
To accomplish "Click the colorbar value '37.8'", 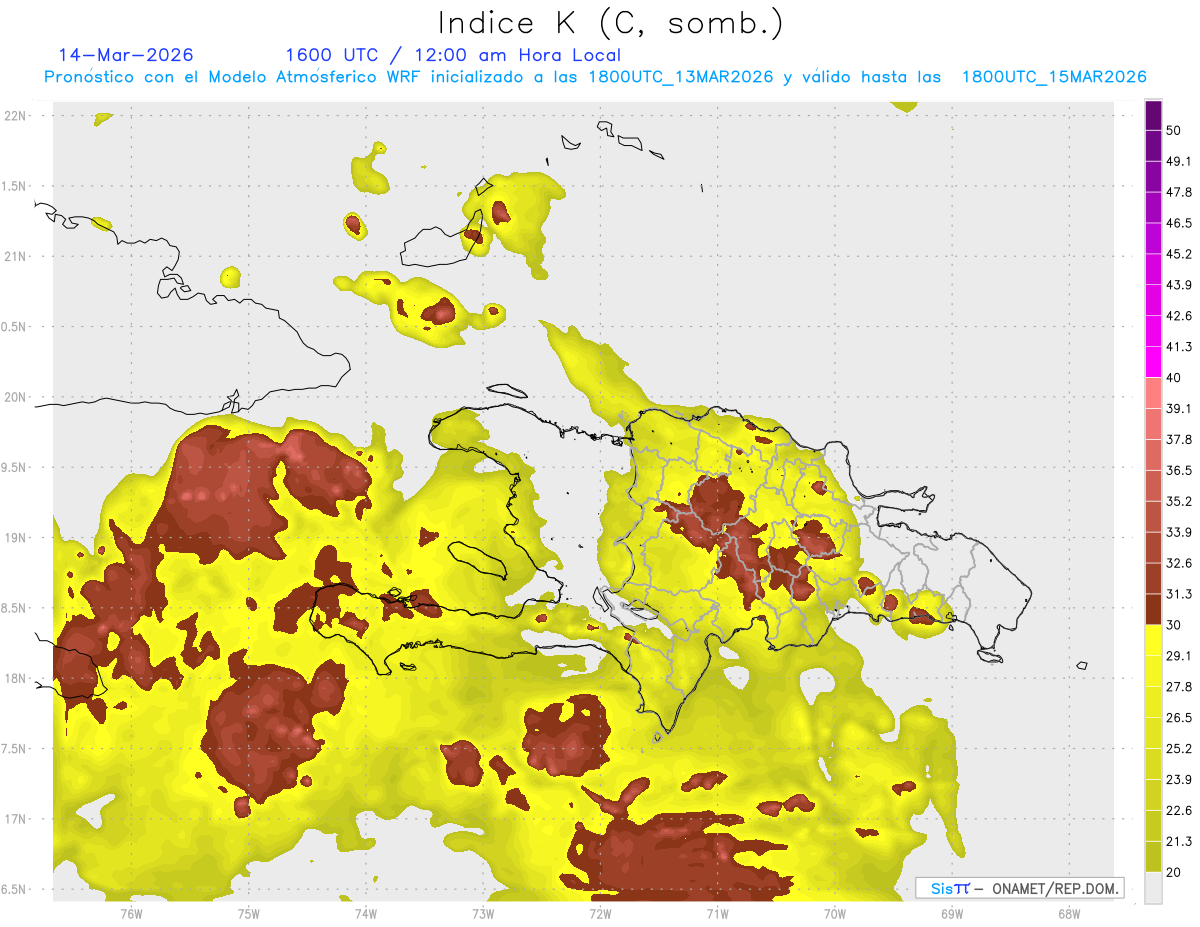I will [x=1179, y=439].
